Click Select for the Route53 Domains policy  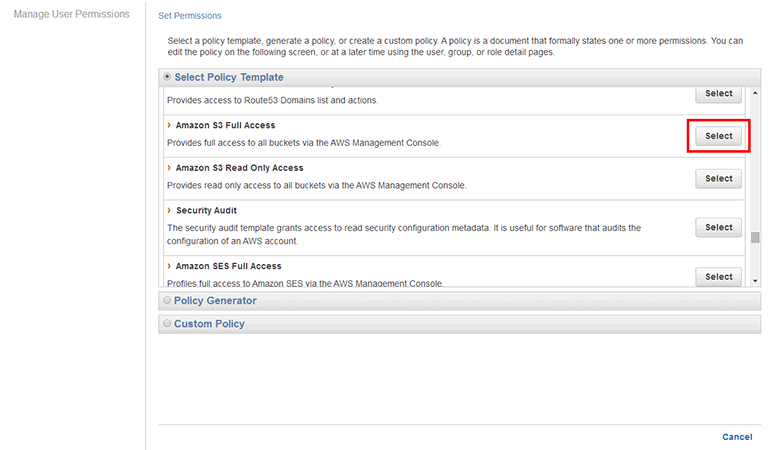[x=719, y=93]
